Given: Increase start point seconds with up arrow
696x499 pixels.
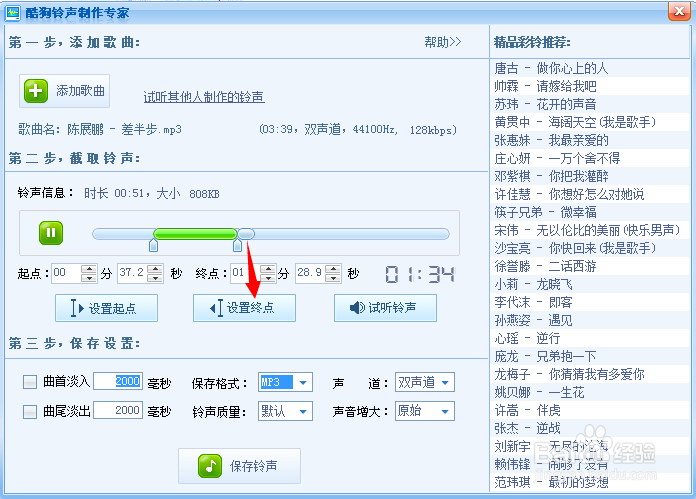Looking at the screenshot, I should point(155,269).
